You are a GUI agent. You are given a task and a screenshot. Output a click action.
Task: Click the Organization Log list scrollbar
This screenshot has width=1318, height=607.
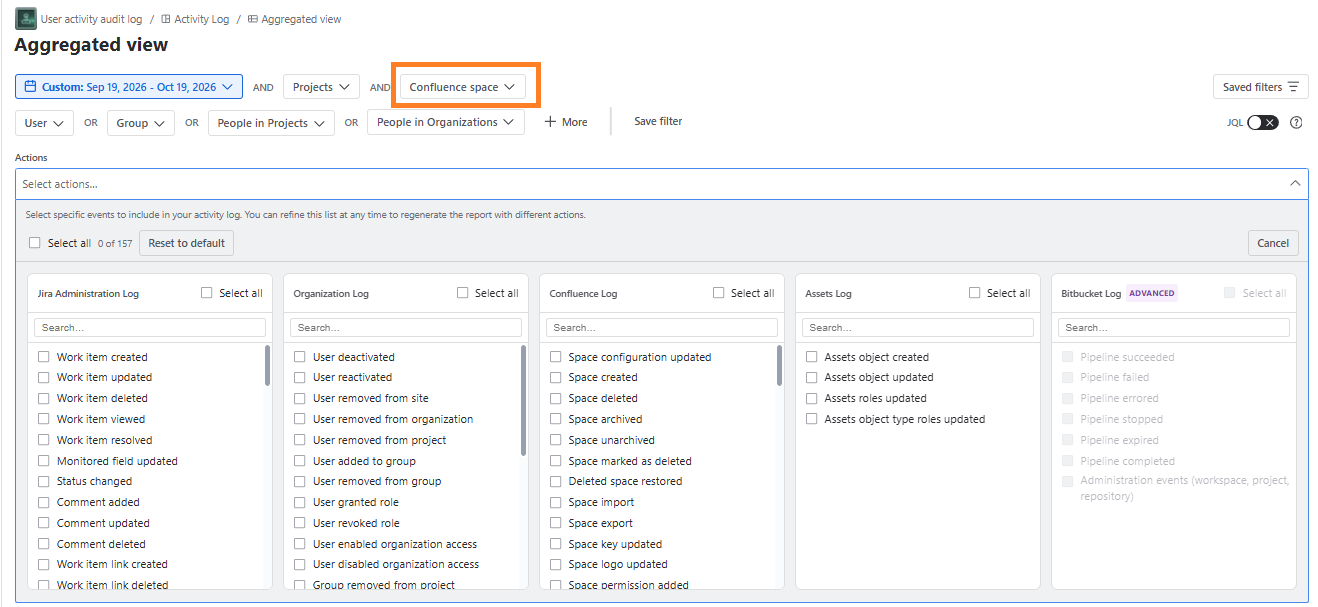pos(524,401)
